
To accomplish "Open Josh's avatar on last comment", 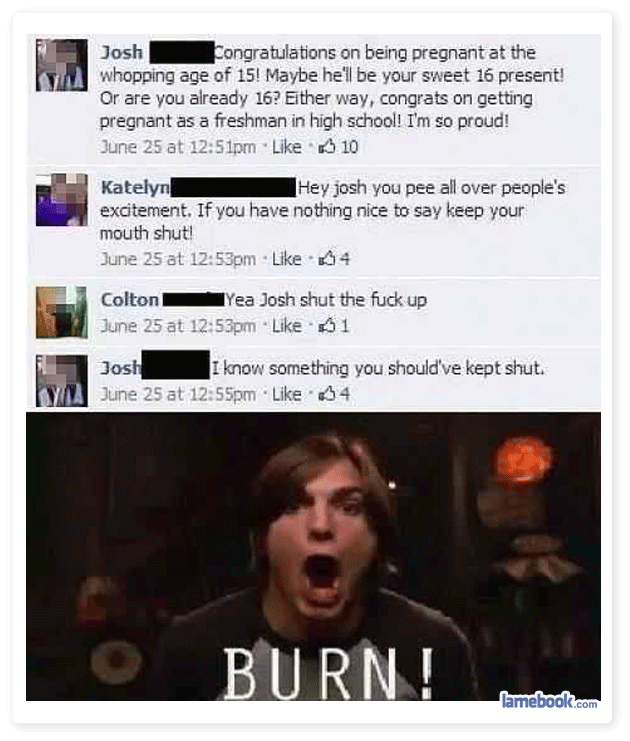I will click(x=62, y=380).
